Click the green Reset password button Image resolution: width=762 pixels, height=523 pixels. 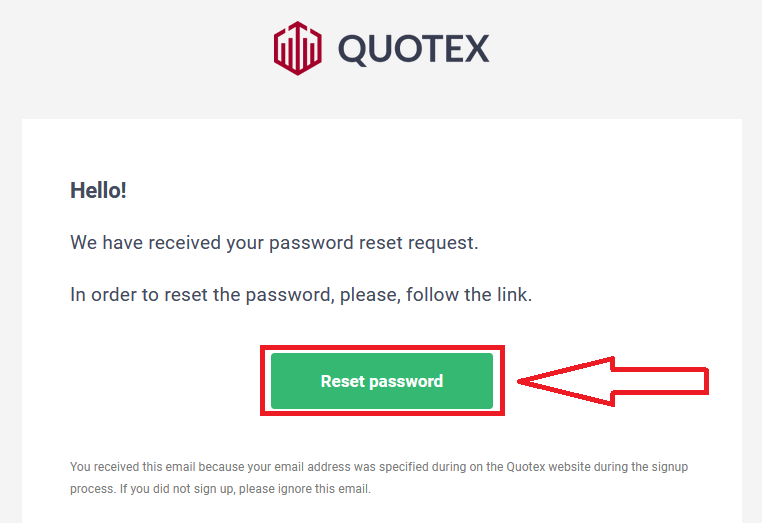click(381, 381)
